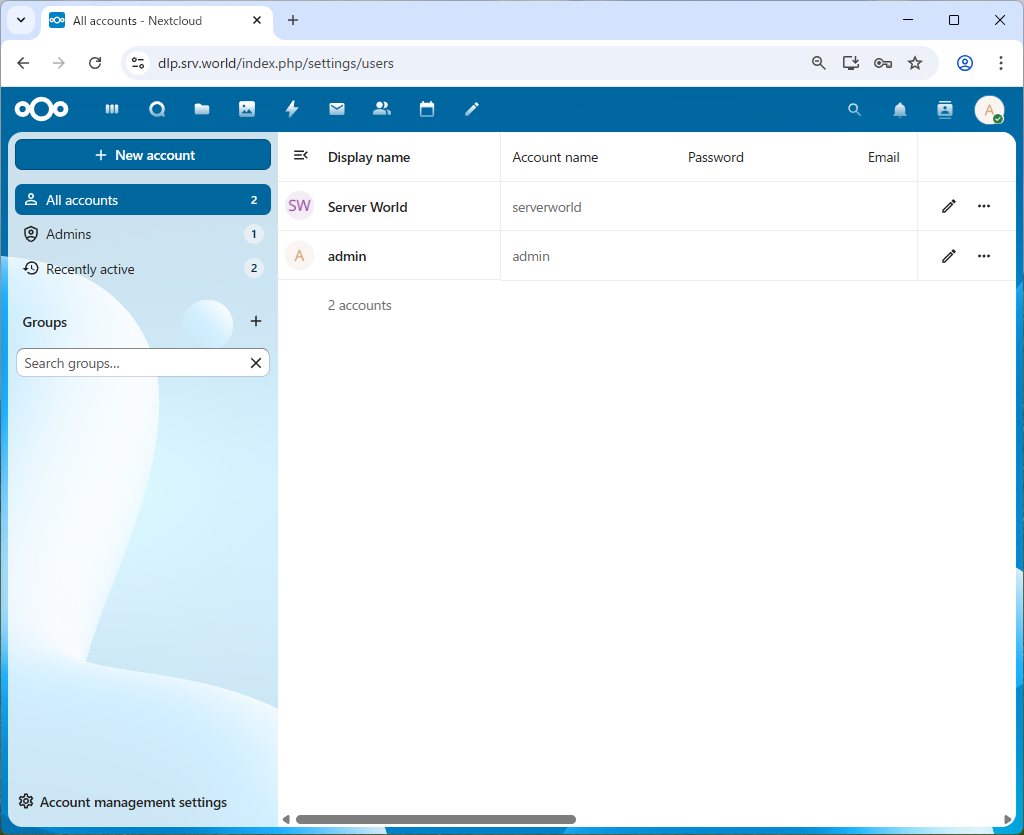This screenshot has width=1024, height=835.
Task: Go back with browser back arrow
Action: (x=24, y=63)
